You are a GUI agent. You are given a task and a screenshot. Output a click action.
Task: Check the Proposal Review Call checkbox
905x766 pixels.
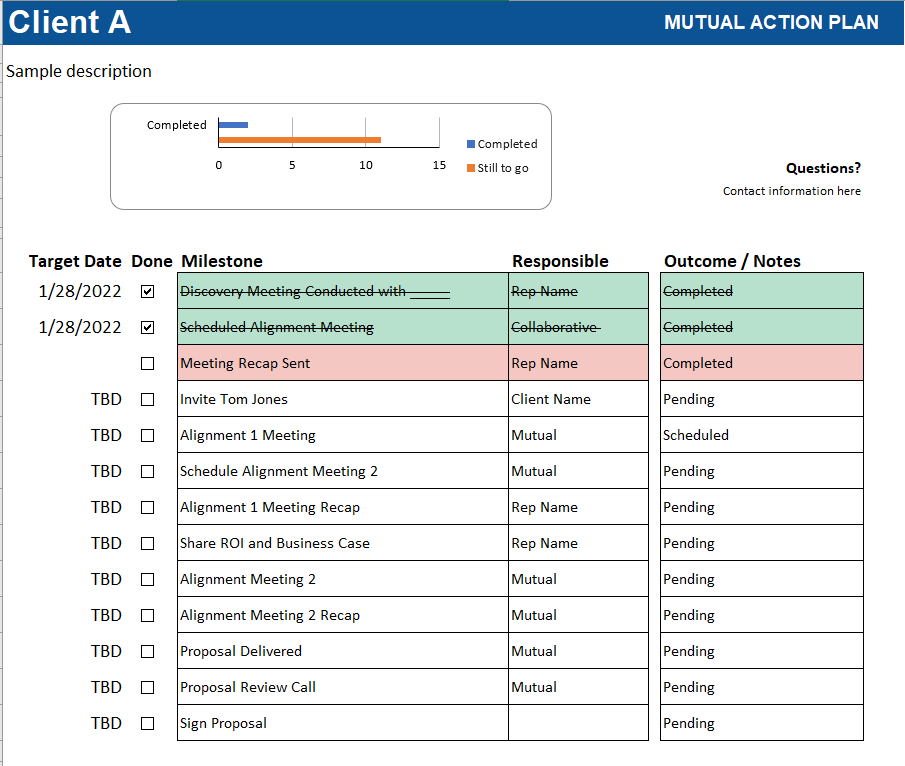(148, 687)
